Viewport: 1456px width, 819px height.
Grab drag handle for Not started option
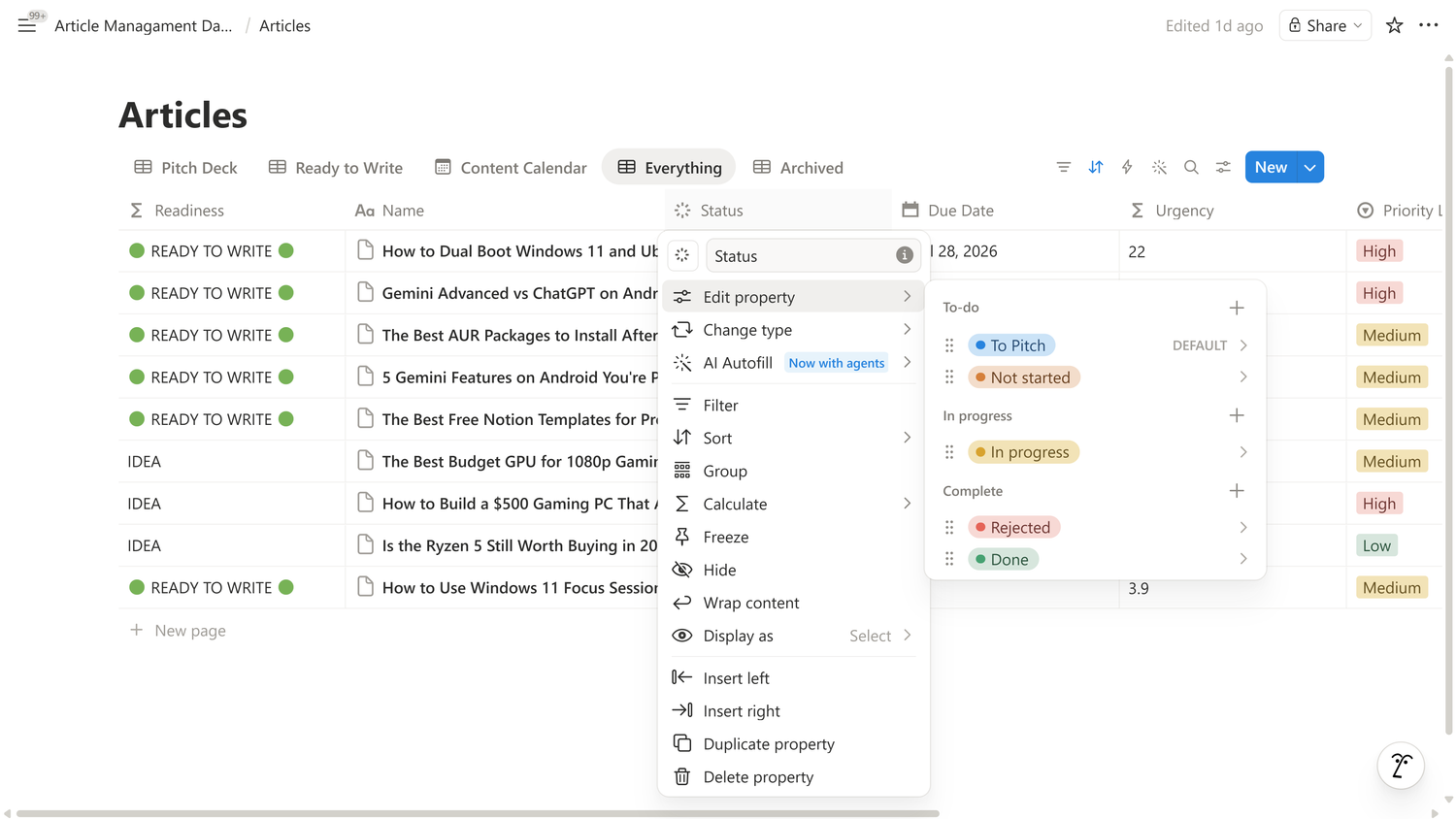click(949, 377)
